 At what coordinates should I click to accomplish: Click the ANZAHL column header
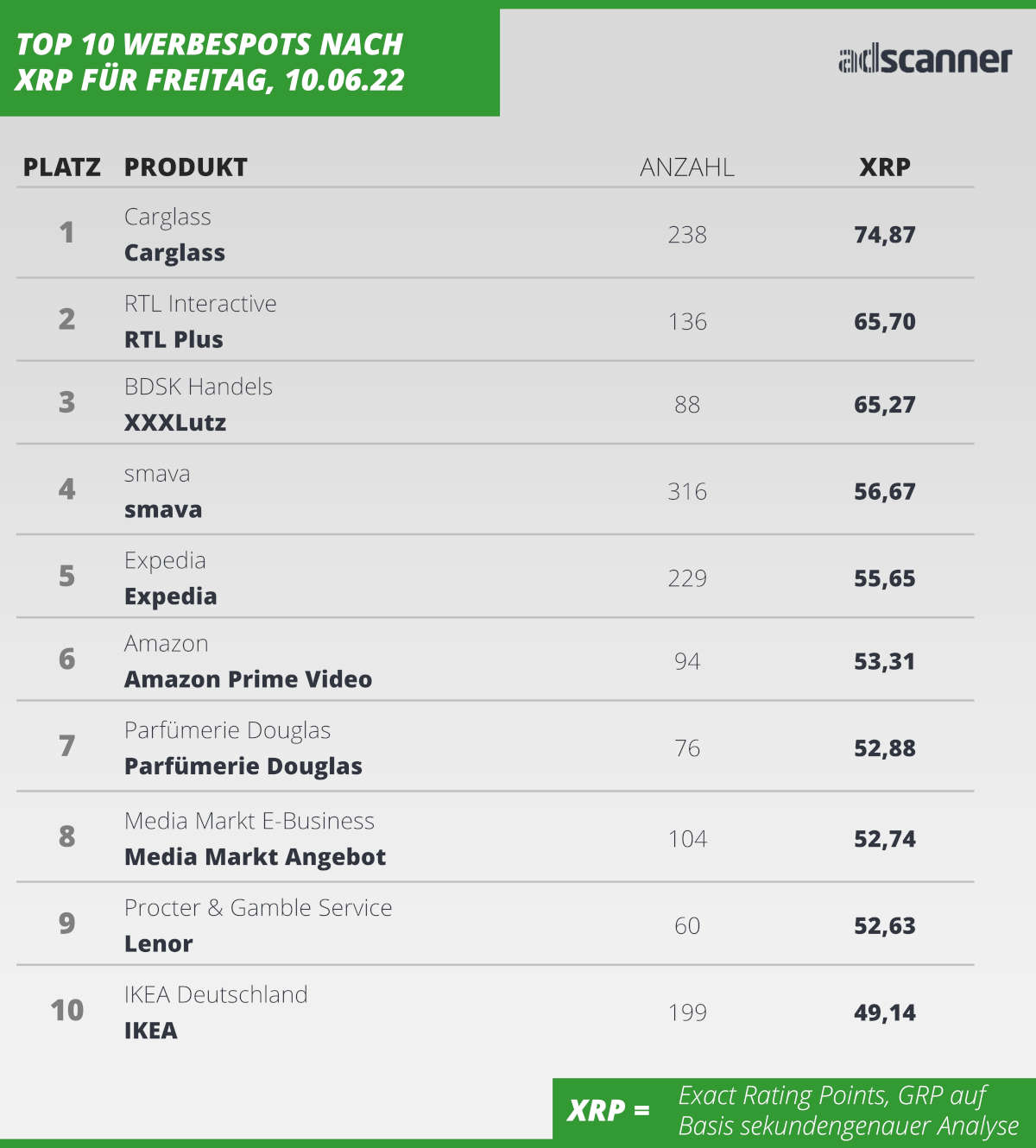pos(686,167)
